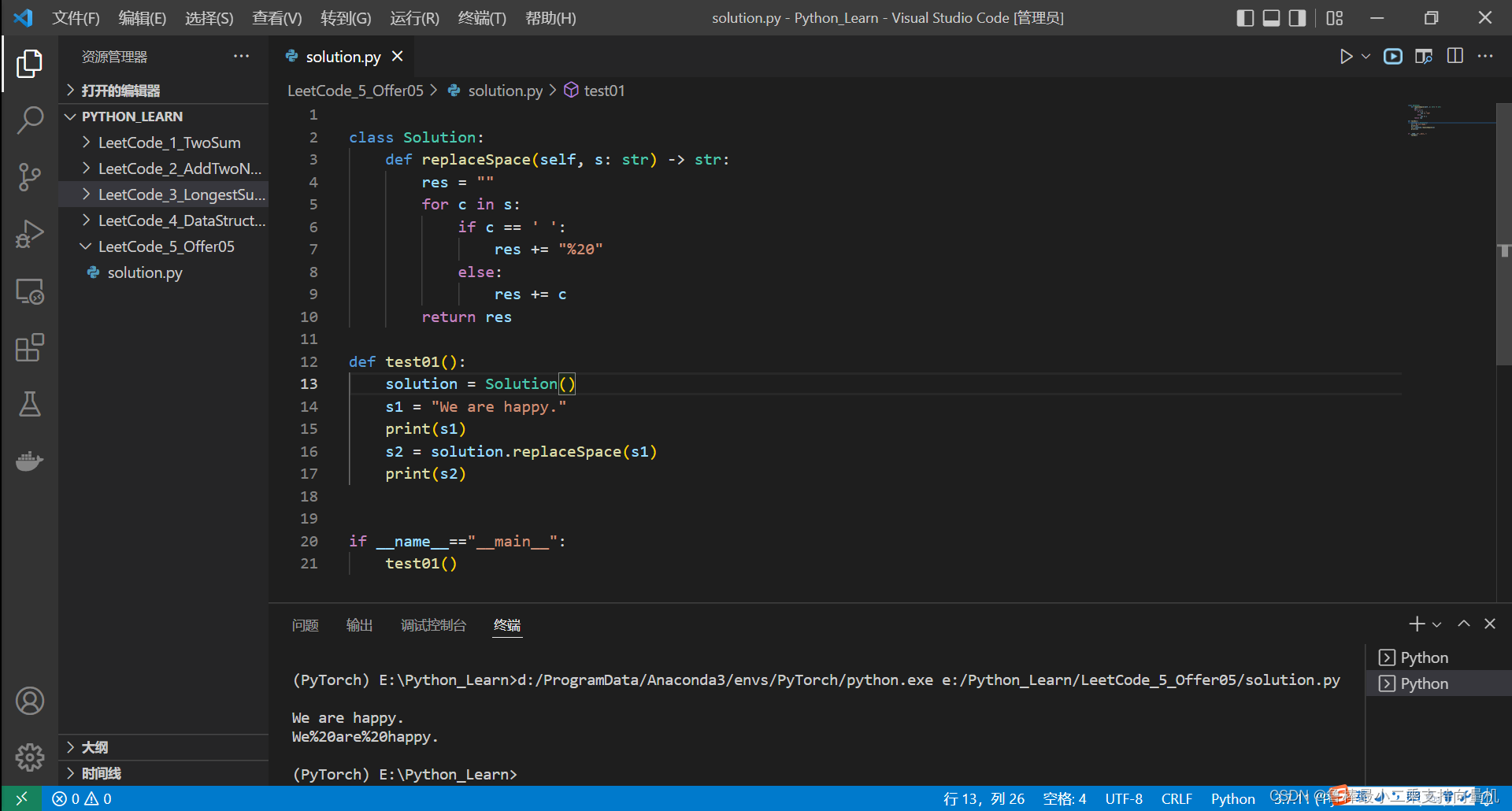Toggle the secondary side bar layout
This screenshot has width=1512, height=811.
tap(1297, 18)
